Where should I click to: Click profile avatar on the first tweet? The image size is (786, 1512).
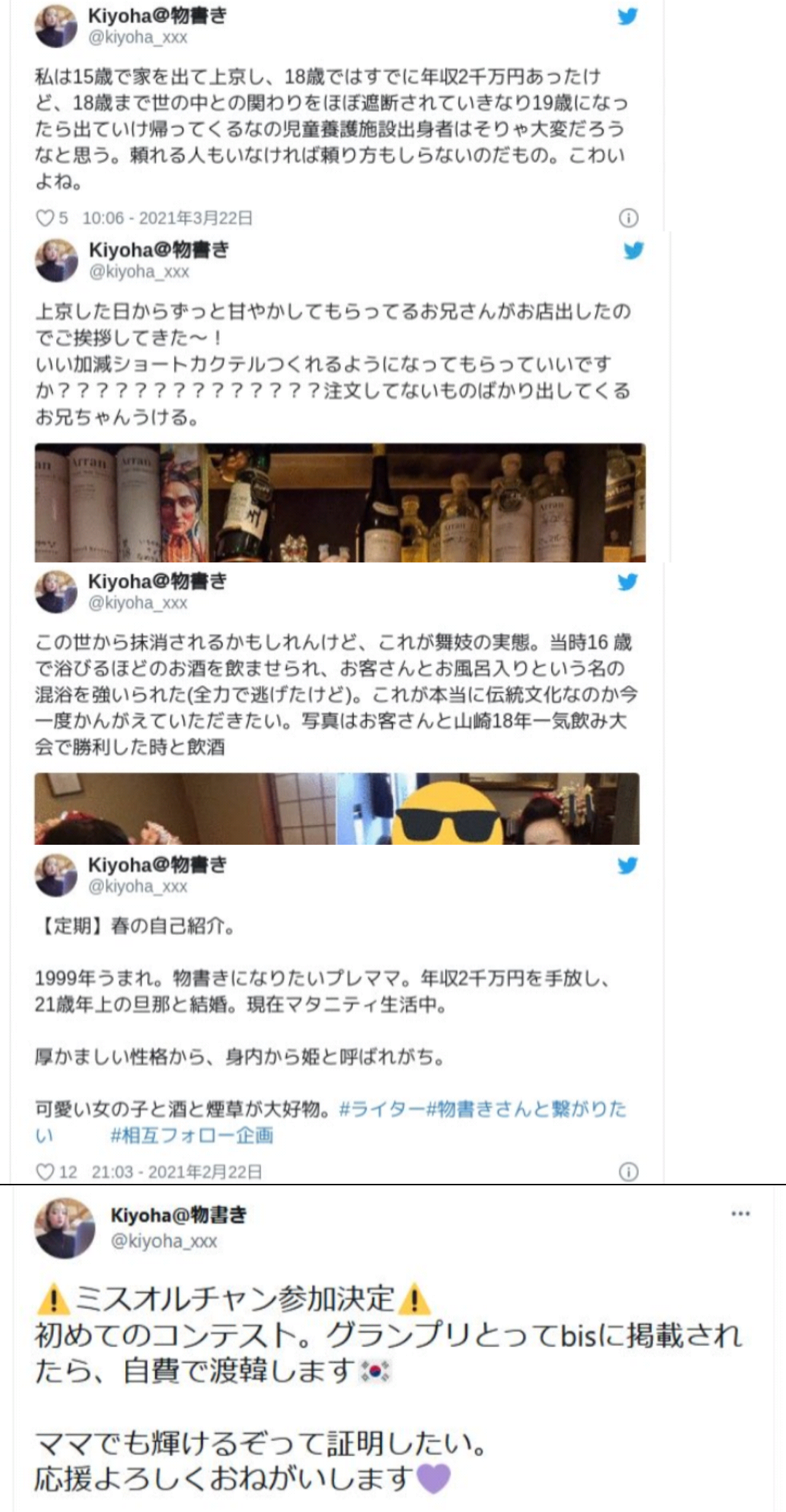(56, 26)
